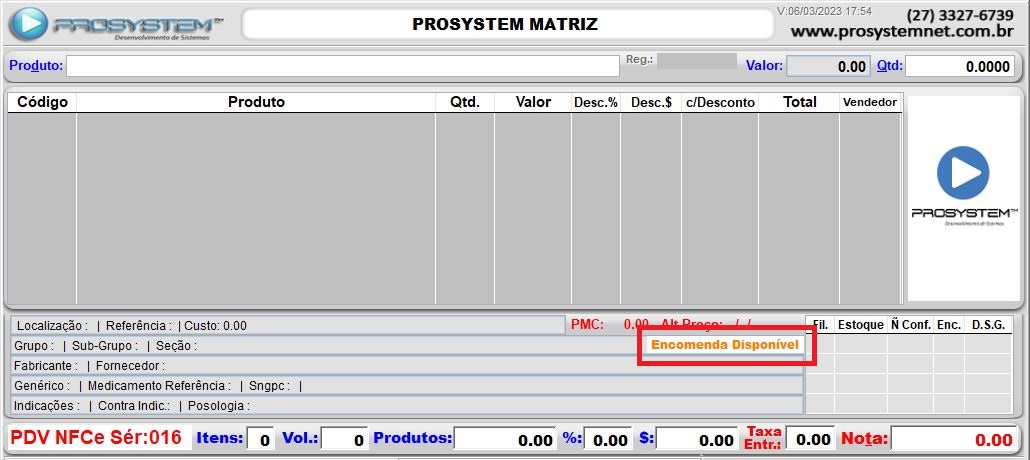Image resolution: width=1030 pixels, height=460 pixels.
Task: Click the Código column header
Action: pyautogui.click(x=42, y=103)
